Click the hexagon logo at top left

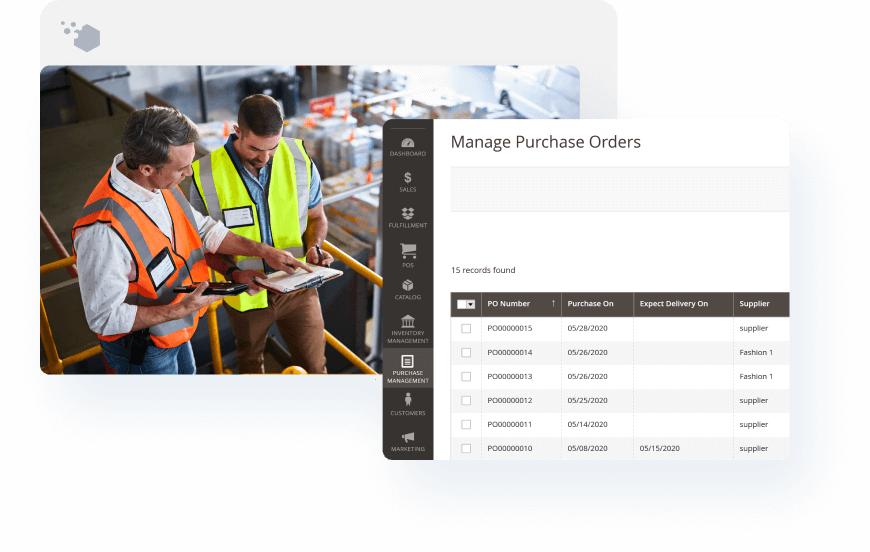click(84, 37)
